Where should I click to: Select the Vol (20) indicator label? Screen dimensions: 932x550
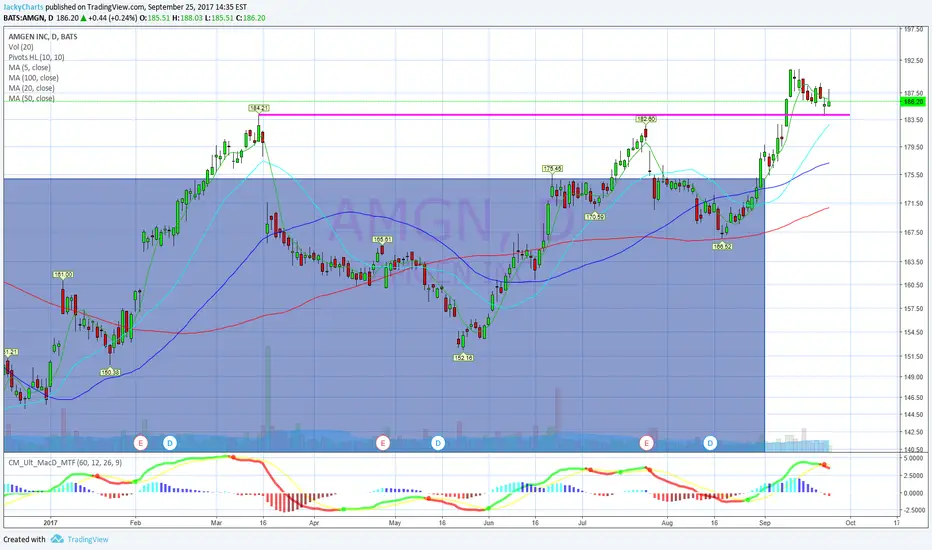21,47
